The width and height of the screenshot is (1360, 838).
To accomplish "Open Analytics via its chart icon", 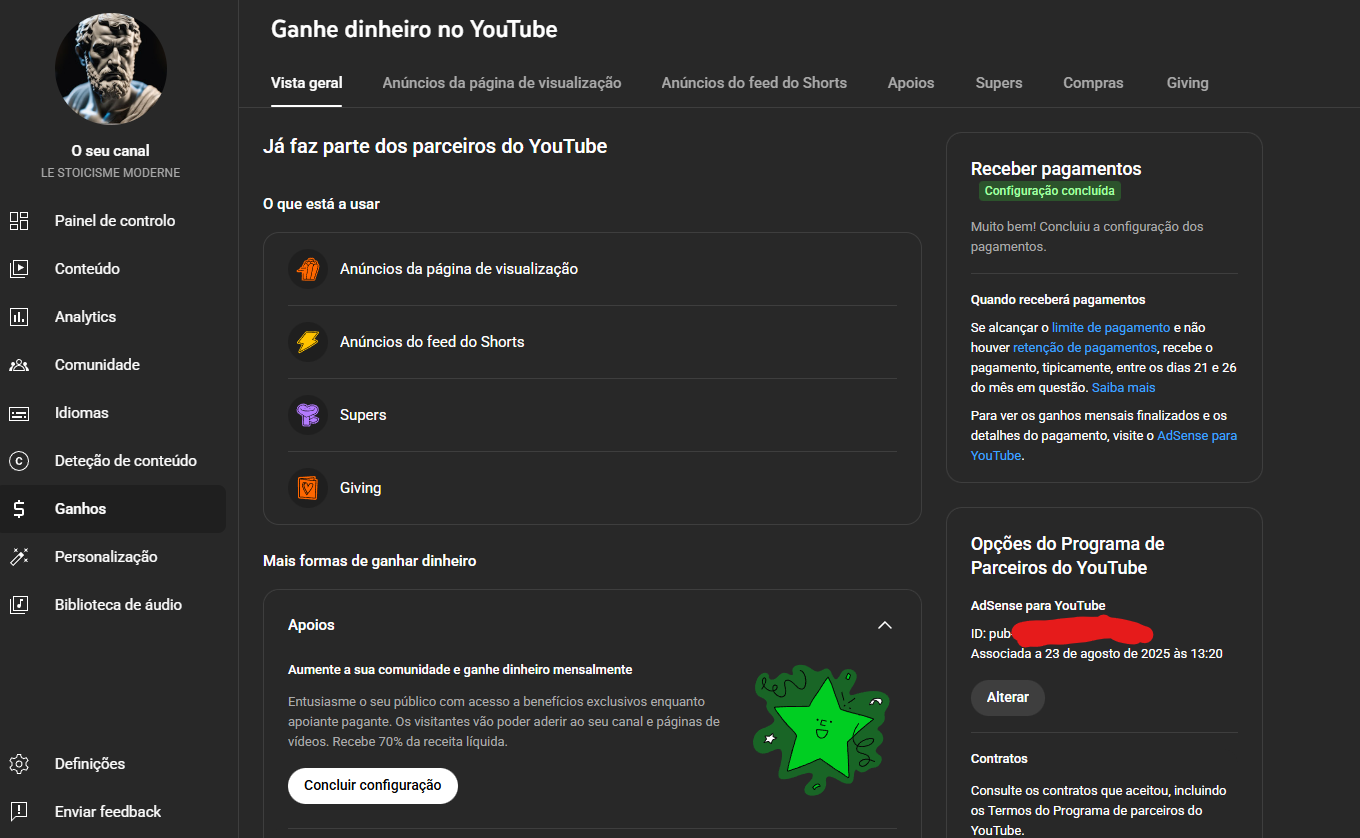I will (19, 317).
